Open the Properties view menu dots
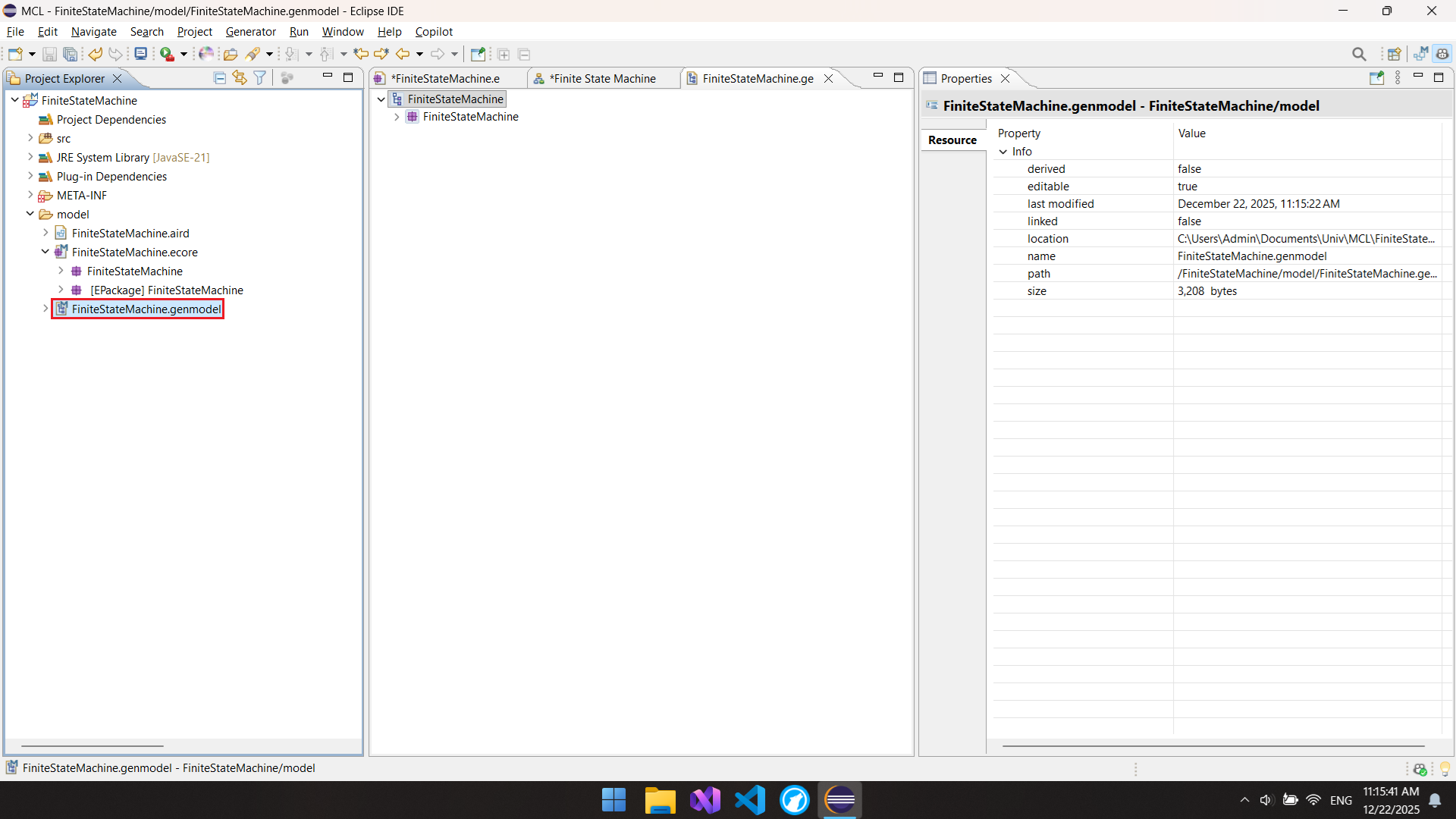The width and height of the screenshot is (1456, 819). point(1398,78)
